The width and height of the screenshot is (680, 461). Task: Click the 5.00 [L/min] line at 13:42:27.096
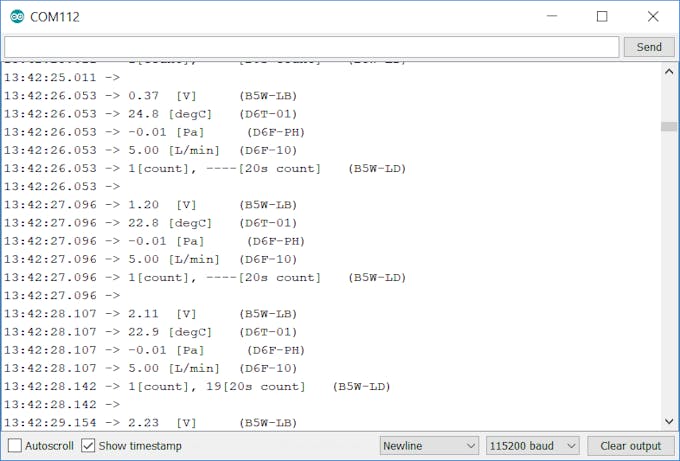[150, 259]
